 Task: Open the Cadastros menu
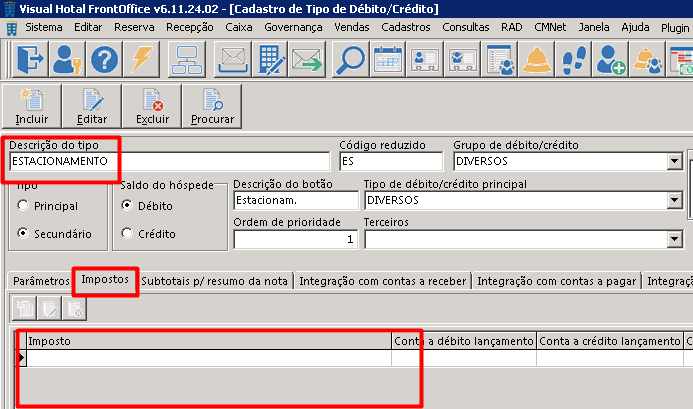406,27
